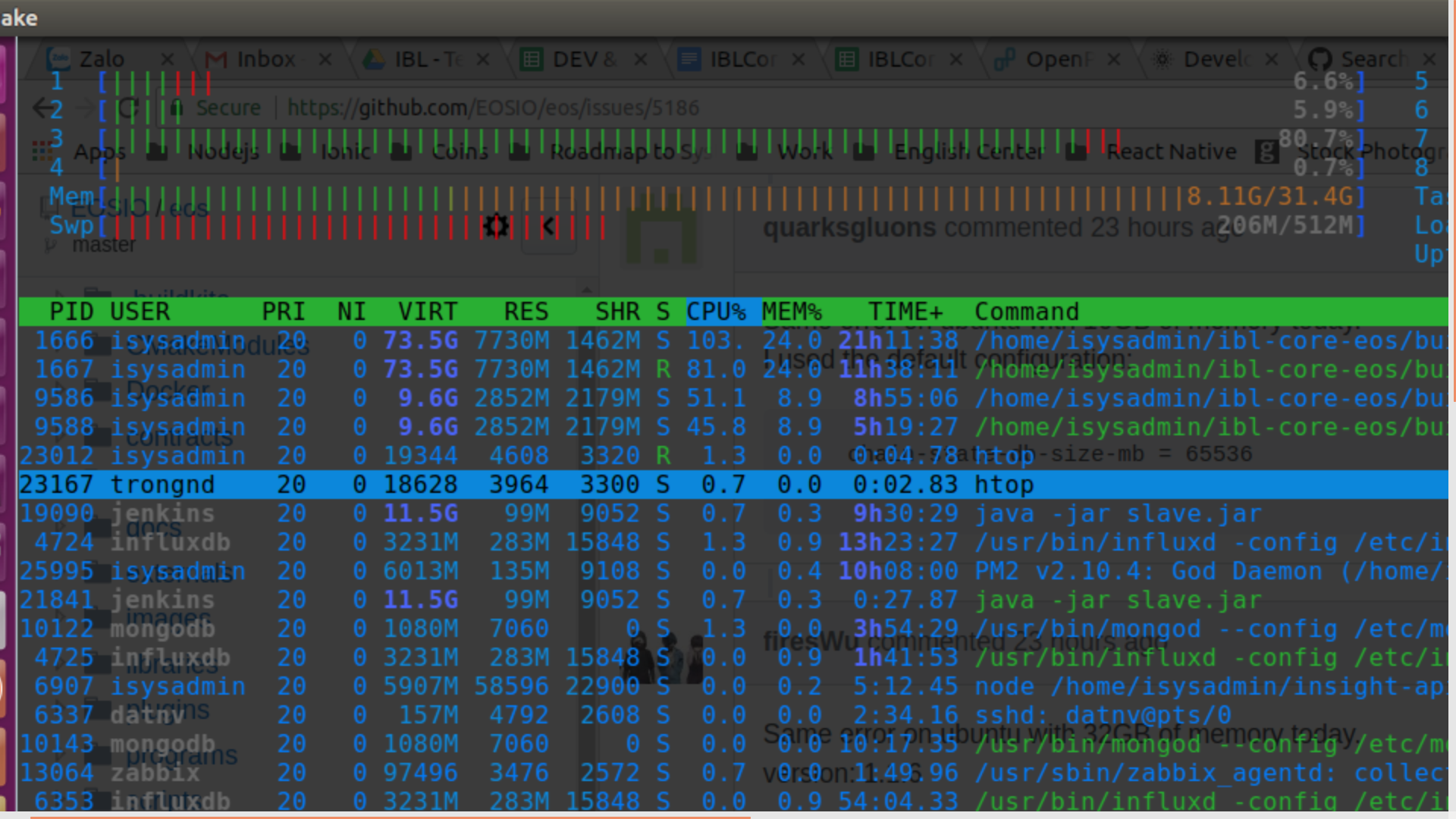Click the Google Drive icon on the IBL tab
The width and height of the screenshot is (1456, 819).
pos(375,58)
